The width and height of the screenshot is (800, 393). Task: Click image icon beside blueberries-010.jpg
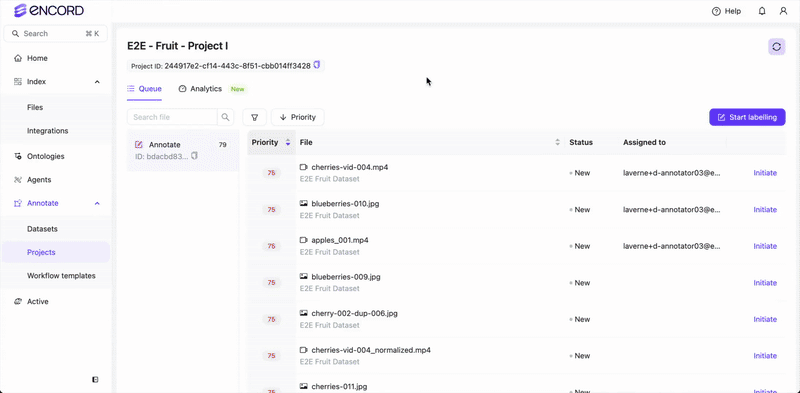point(304,204)
